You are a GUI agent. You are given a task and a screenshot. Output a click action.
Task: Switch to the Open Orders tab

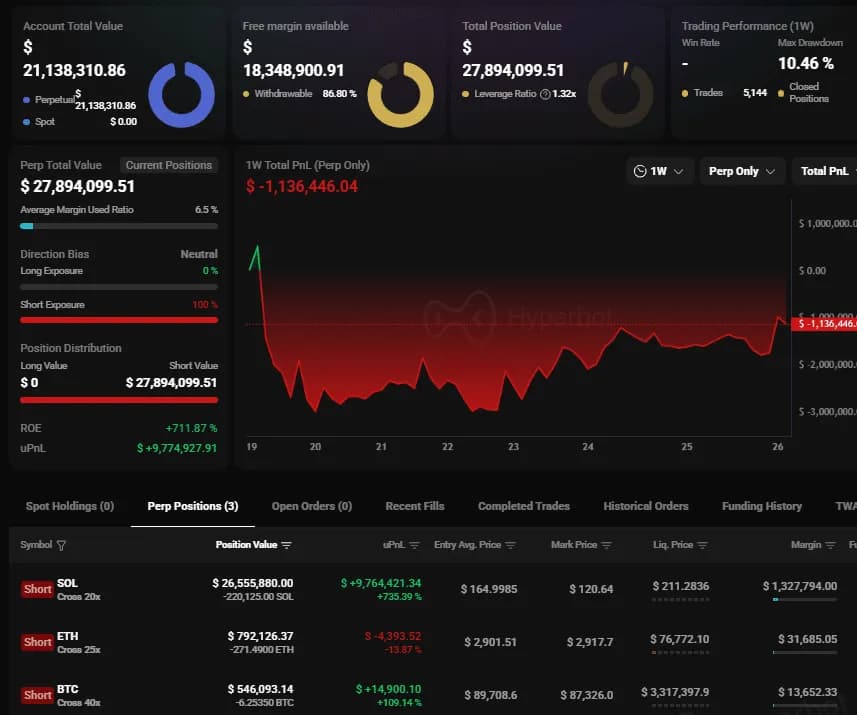312,506
